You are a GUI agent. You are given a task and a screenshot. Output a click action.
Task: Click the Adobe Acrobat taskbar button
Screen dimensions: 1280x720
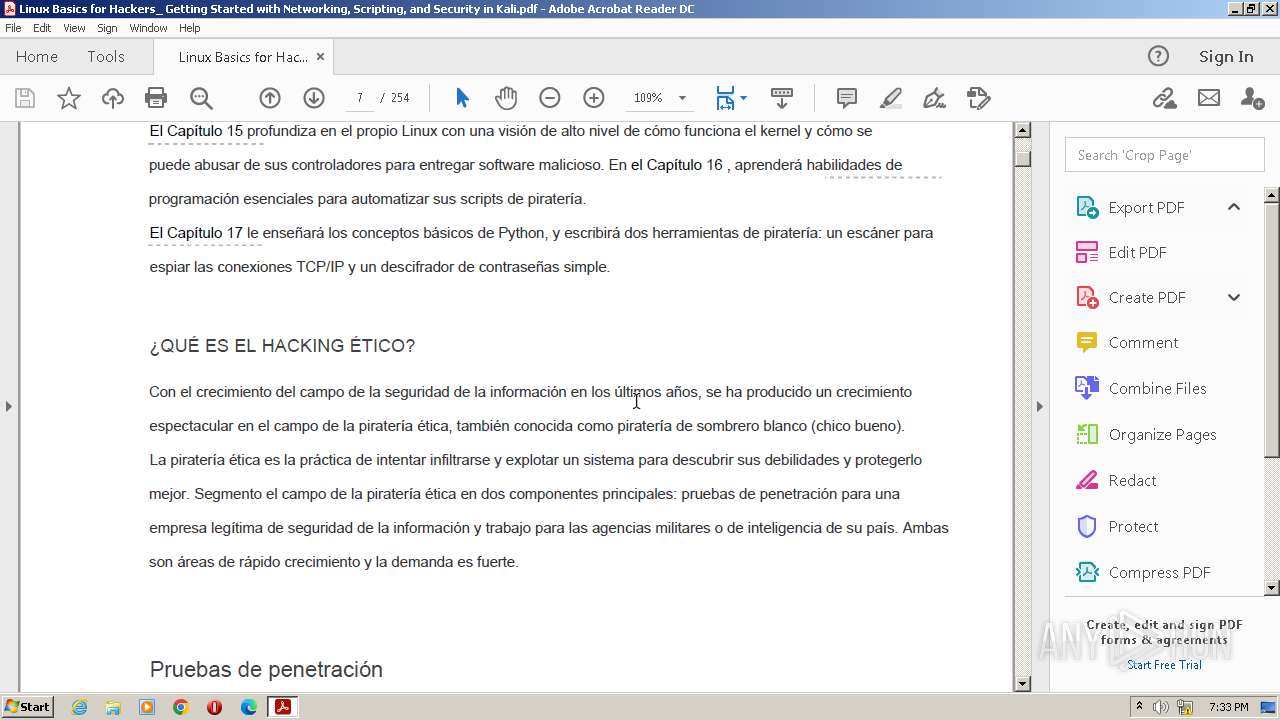coord(283,707)
